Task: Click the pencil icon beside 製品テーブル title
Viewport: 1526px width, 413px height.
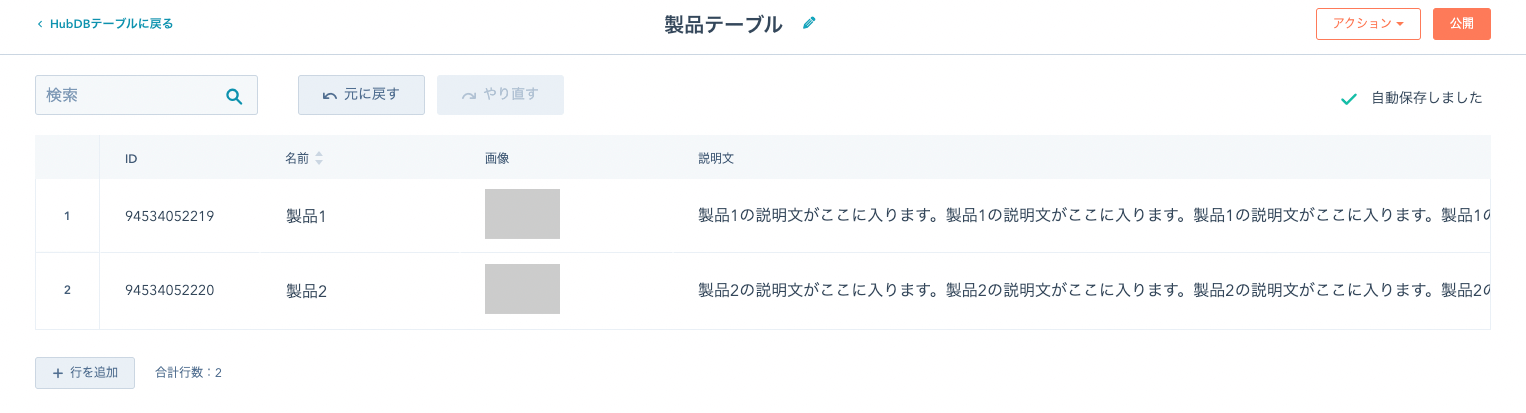Action: click(x=809, y=23)
